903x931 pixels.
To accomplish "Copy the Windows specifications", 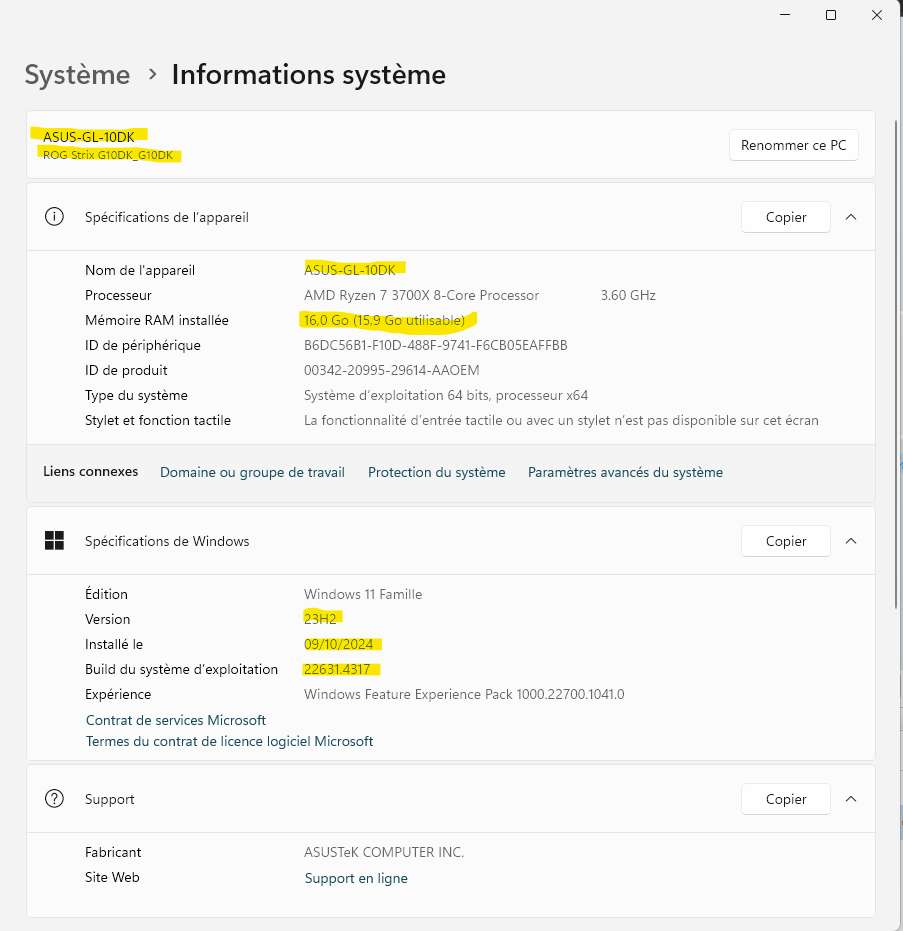I will point(786,541).
